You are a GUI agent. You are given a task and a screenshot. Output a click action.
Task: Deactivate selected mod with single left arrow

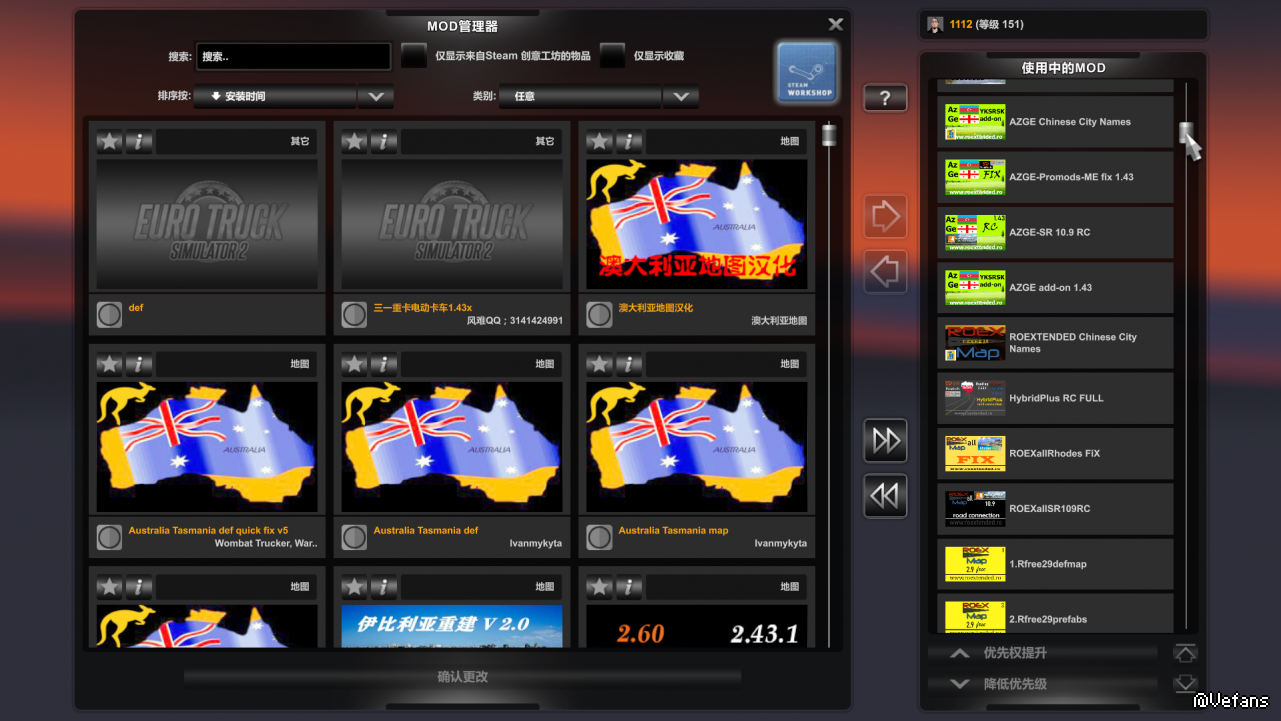(x=886, y=272)
